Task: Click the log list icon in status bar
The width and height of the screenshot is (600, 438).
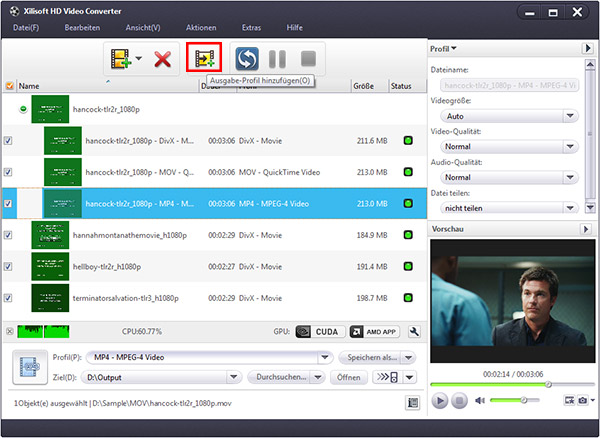Action: 412,403
